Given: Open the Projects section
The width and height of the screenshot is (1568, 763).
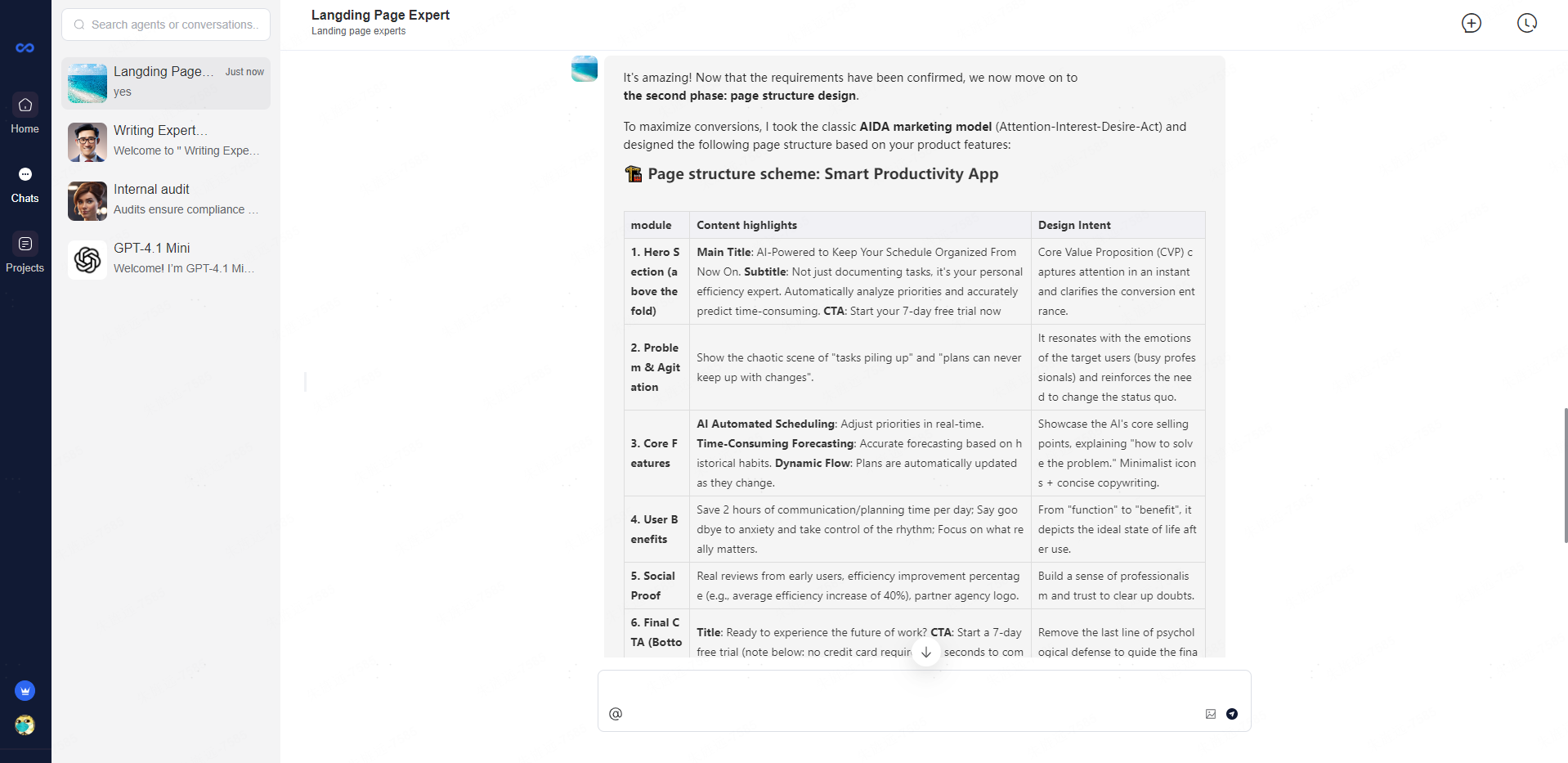Looking at the screenshot, I should [x=25, y=253].
